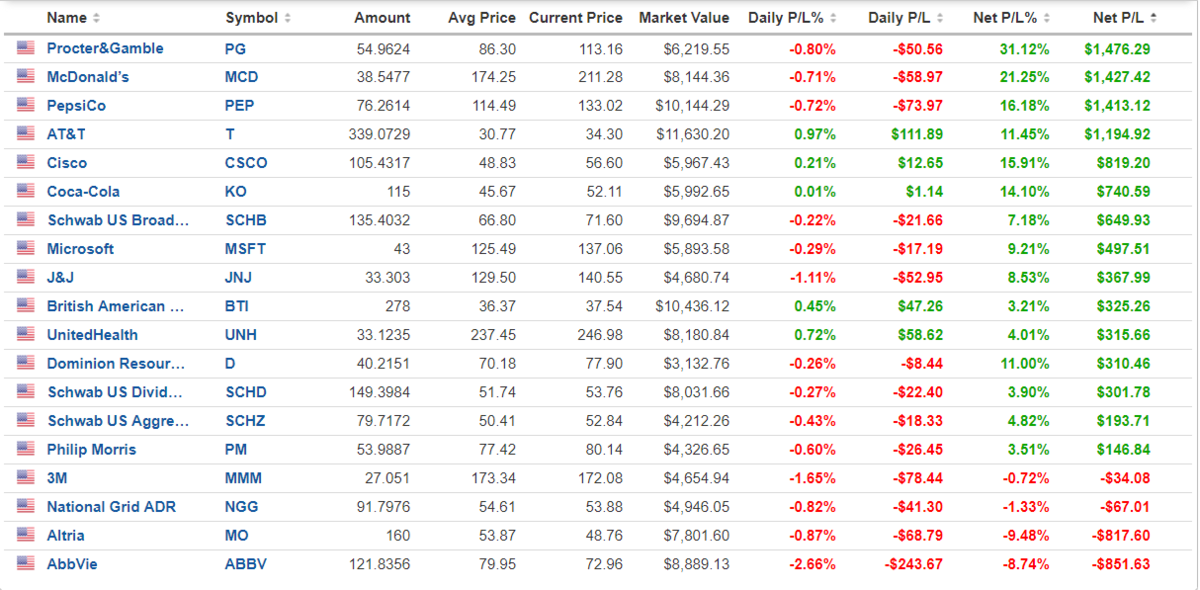The height and width of the screenshot is (590, 1200).
Task: Click the ABBV ticker symbol
Action: pos(246,564)
